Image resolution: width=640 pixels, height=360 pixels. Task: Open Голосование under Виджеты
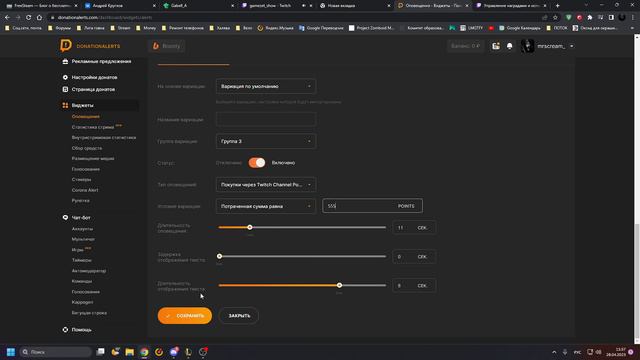click(85, 169)
